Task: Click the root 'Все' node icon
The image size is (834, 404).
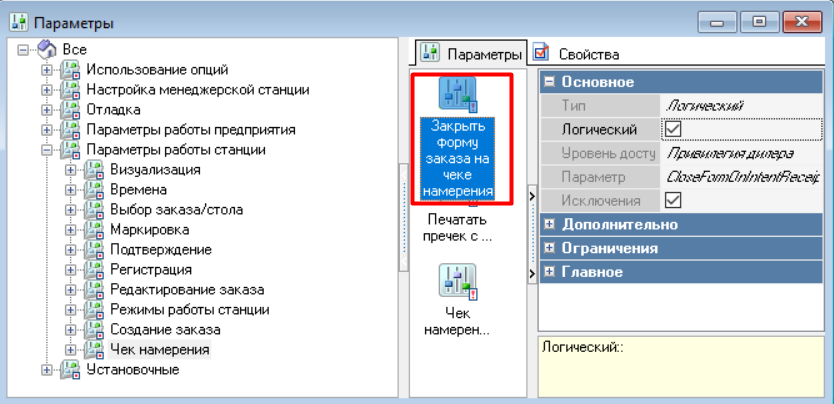Action: (x=47, y=50)
